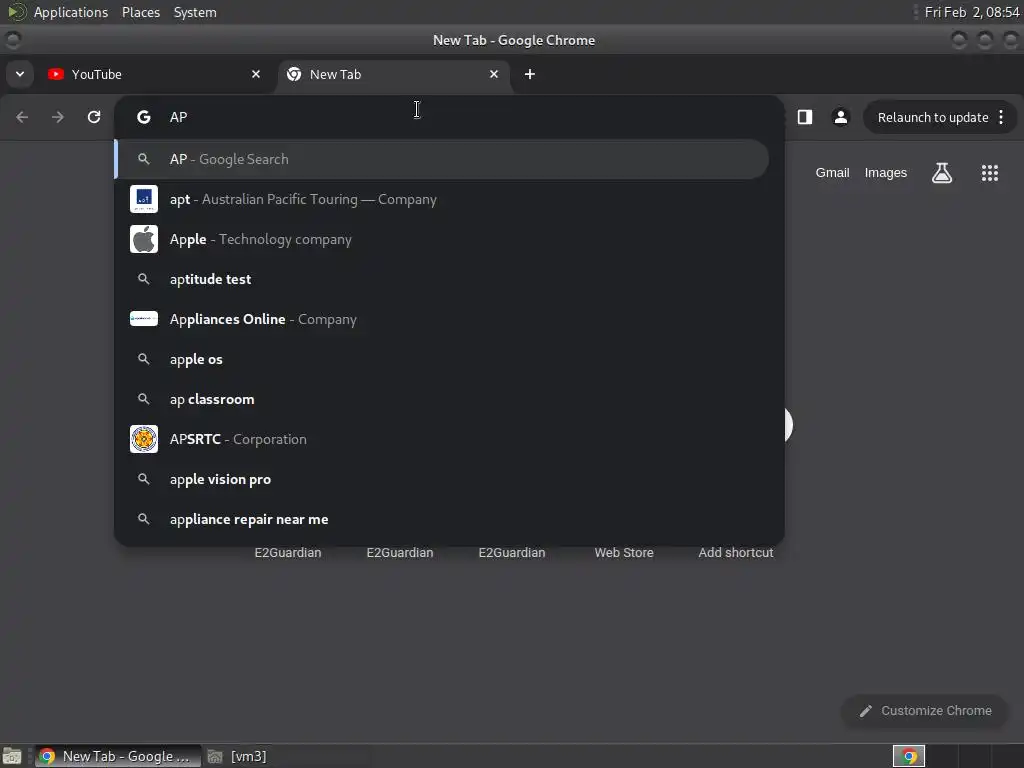Open the three-dot Chrome menu

(1001, 117)
